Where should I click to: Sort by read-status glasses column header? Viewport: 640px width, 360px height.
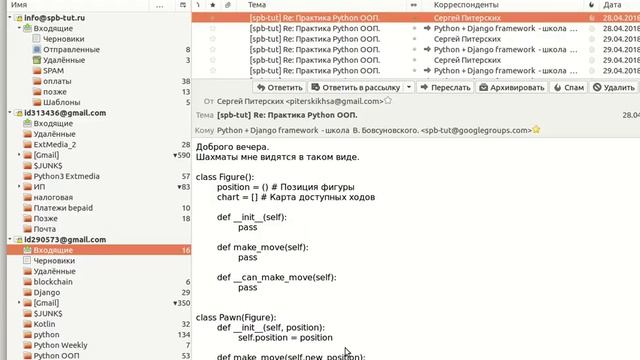414,5
